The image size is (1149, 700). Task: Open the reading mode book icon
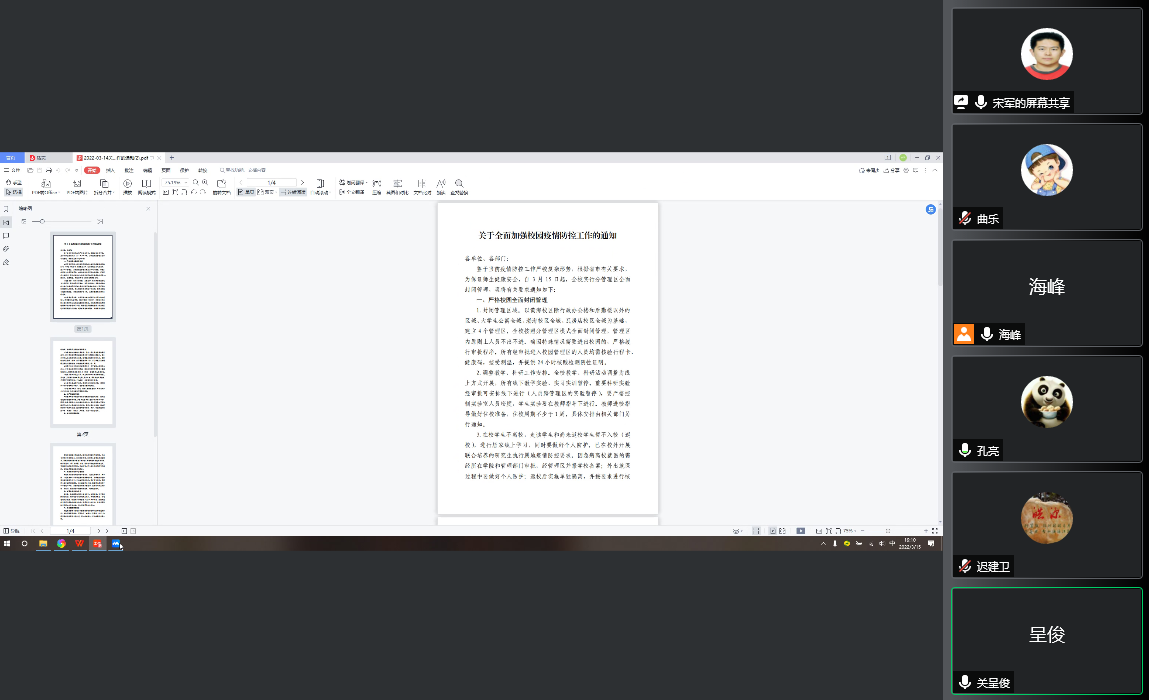(146, 184)
